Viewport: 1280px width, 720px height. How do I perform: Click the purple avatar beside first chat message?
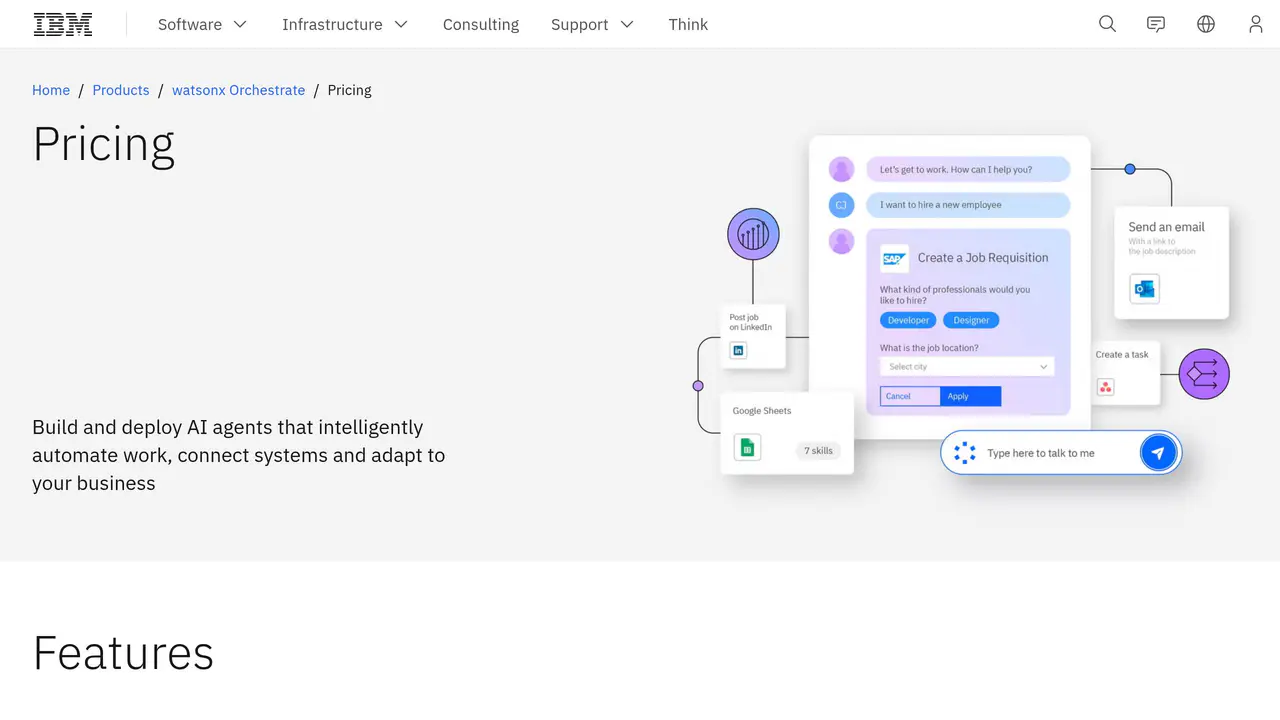pos(842,169)
